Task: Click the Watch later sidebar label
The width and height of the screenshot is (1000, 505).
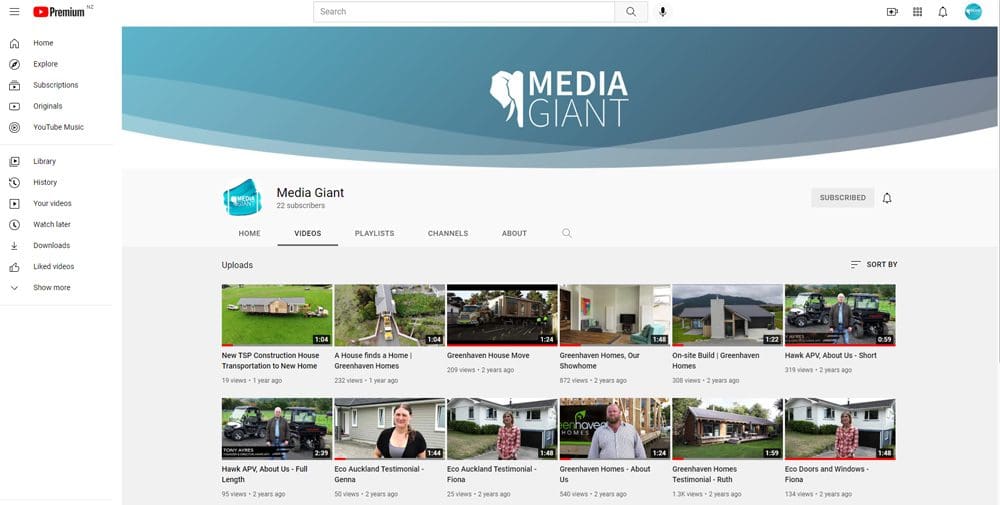Action: [52, 225]
